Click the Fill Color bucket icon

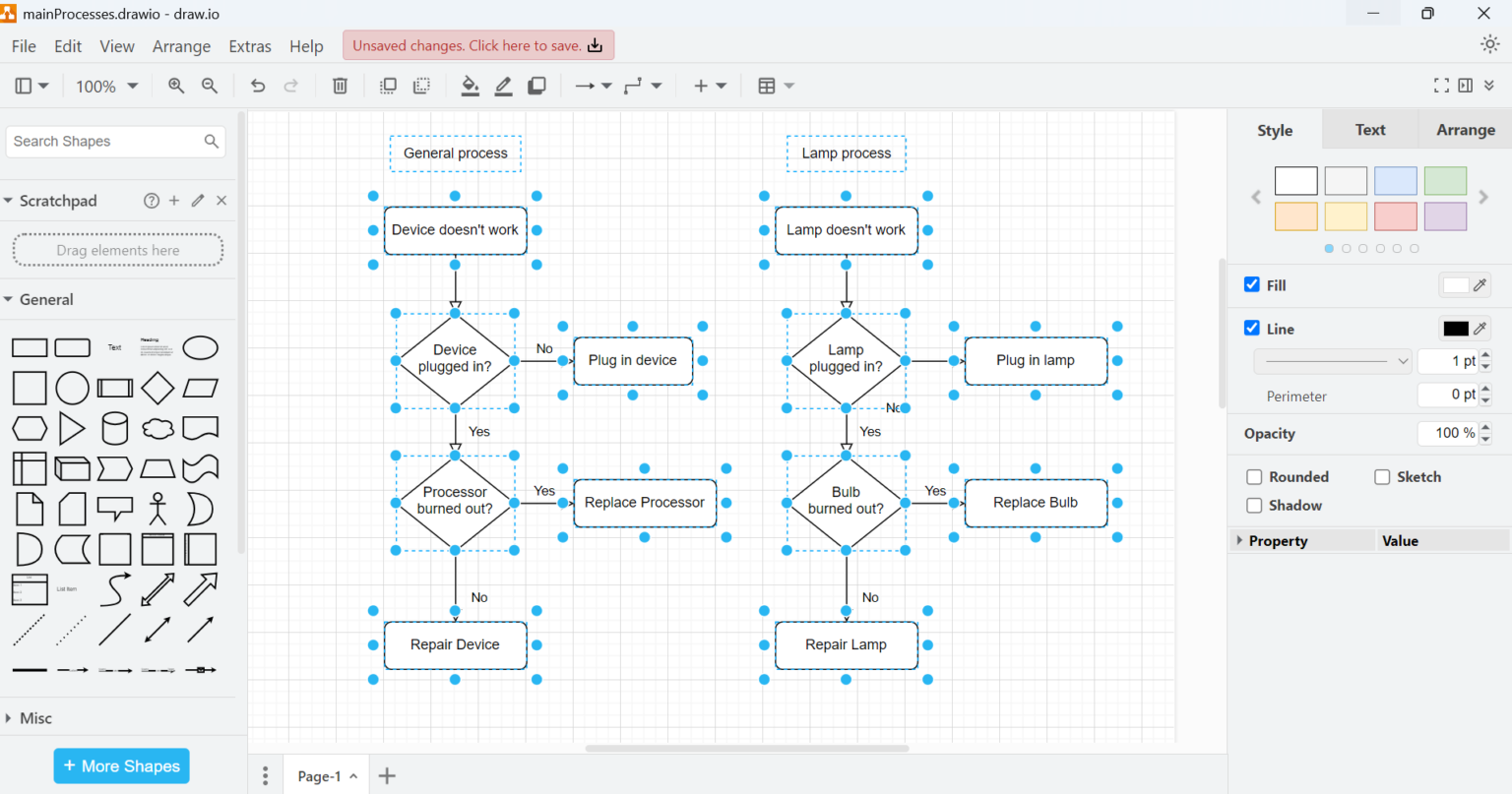click(x=471, y=86)
